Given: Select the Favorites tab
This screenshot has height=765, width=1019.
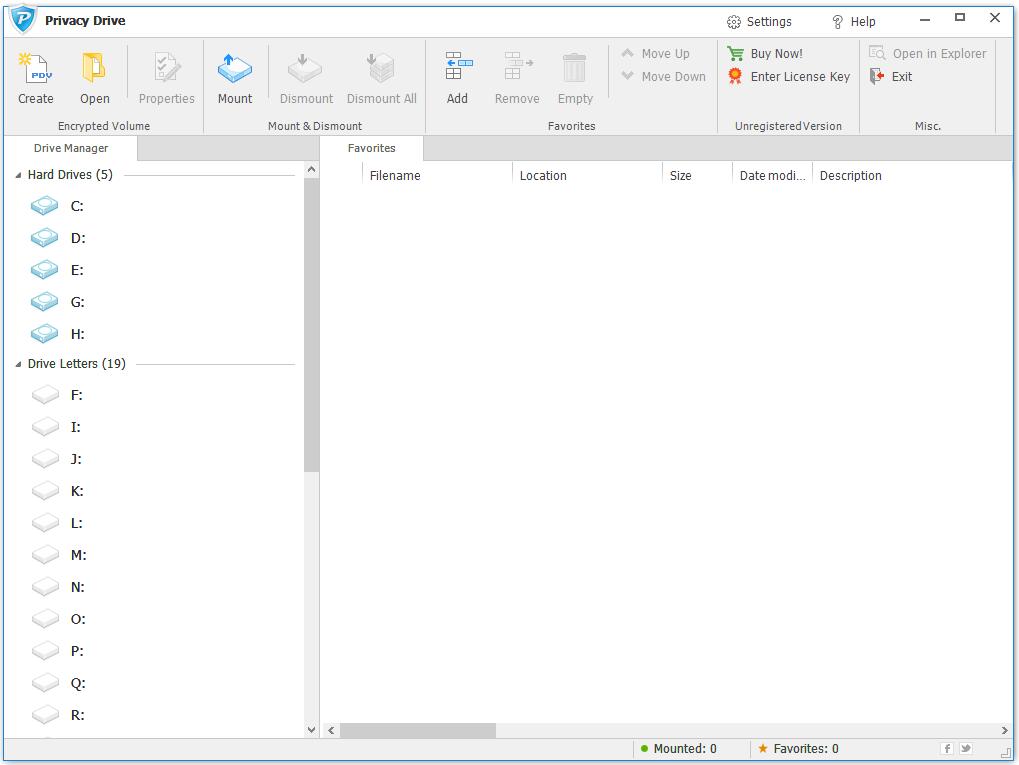Looking at the screenshot, I should click(x=372, y=148).
